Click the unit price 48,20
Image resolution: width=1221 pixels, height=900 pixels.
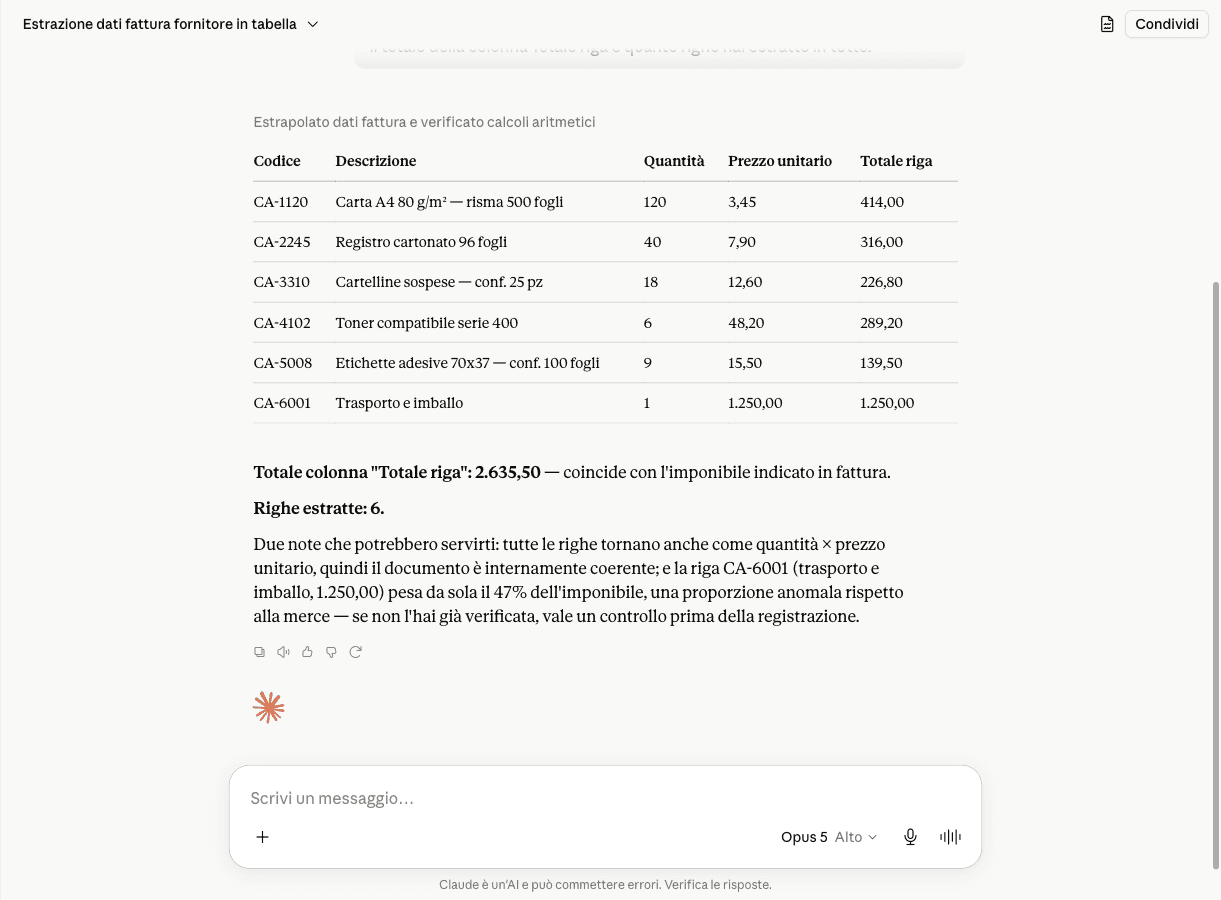coord(746,323)
